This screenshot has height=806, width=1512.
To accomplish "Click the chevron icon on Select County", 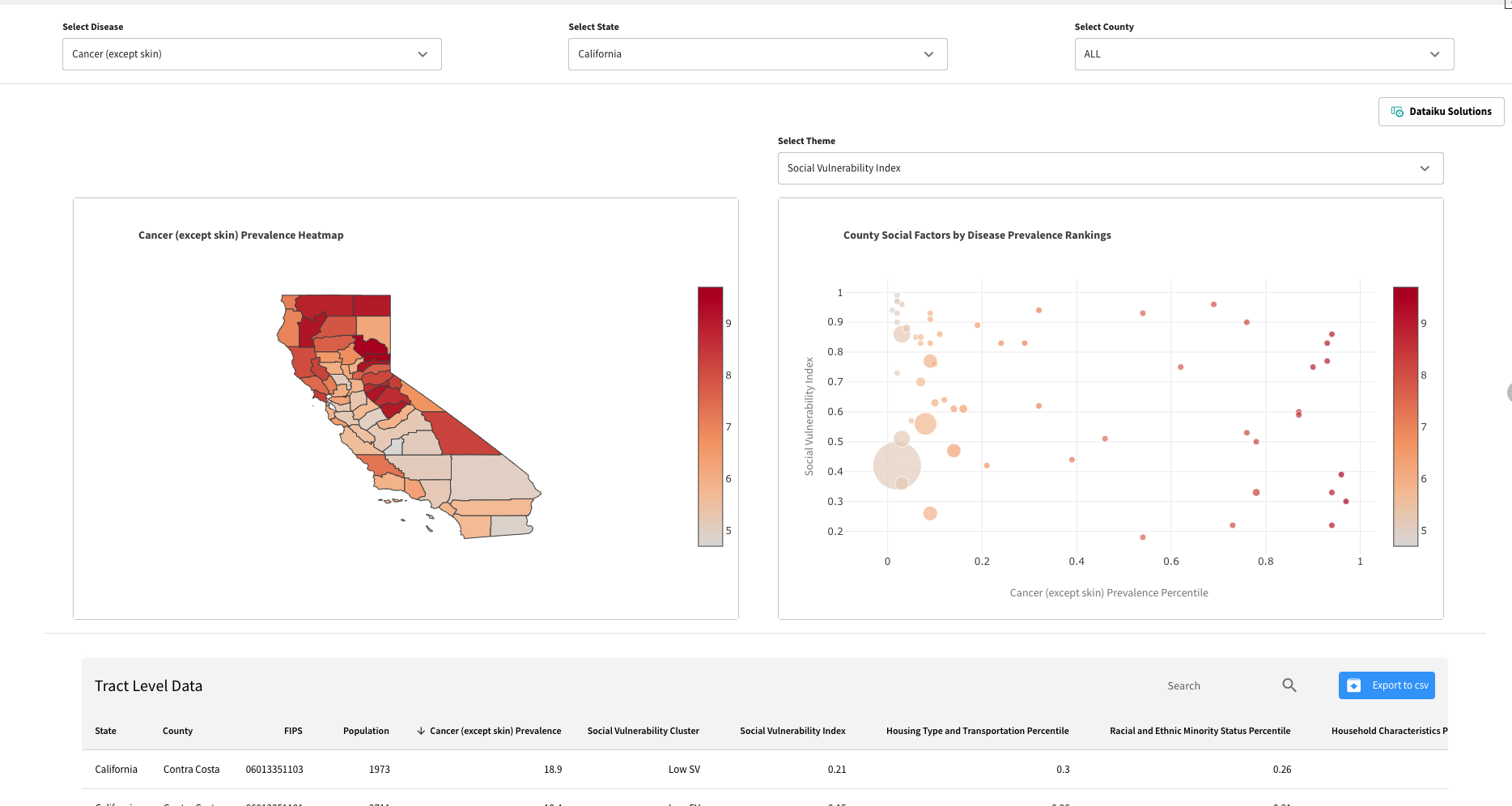I will [1436, 54].
